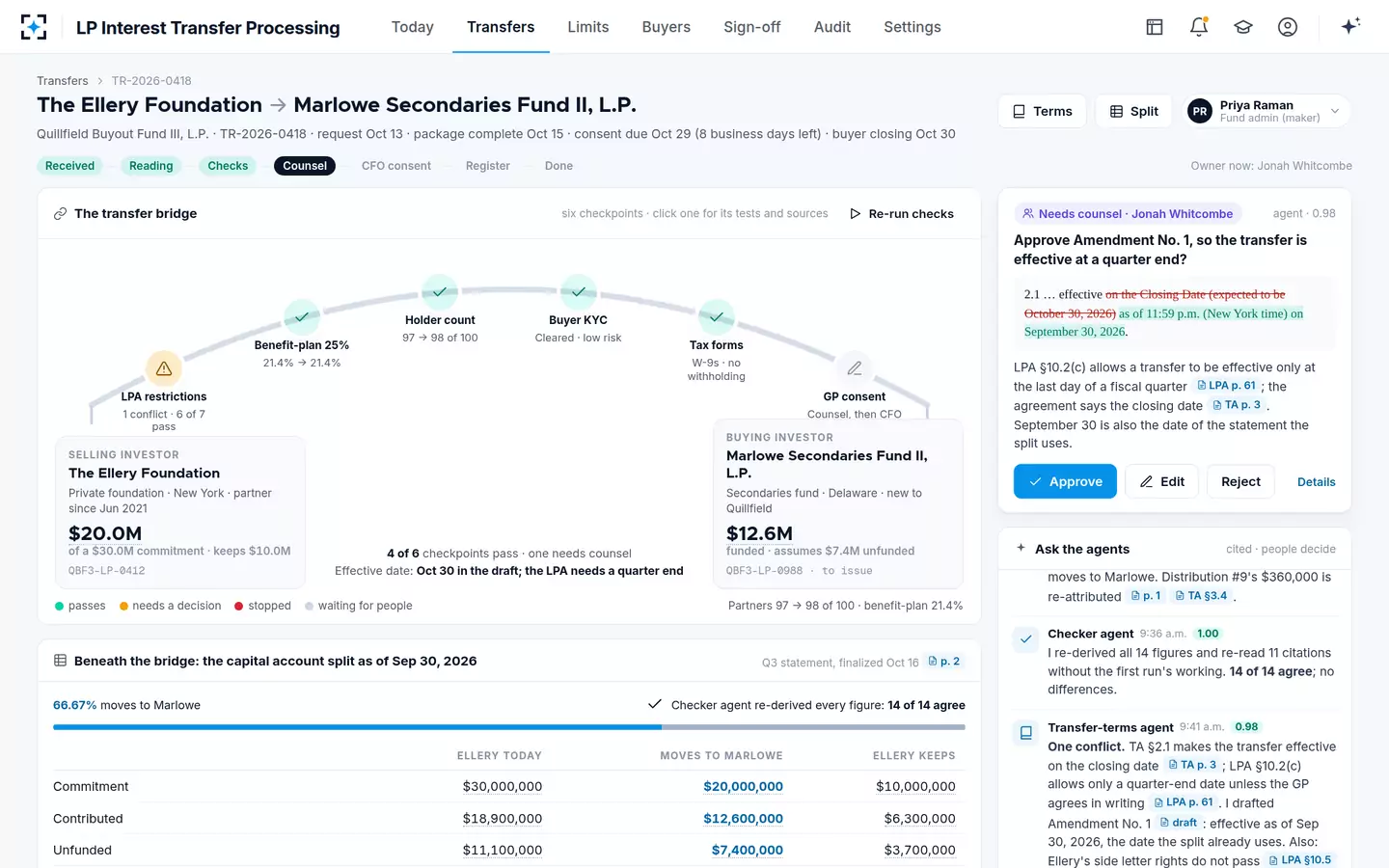Click the Checker agent check avatar

coord(1026,638)
